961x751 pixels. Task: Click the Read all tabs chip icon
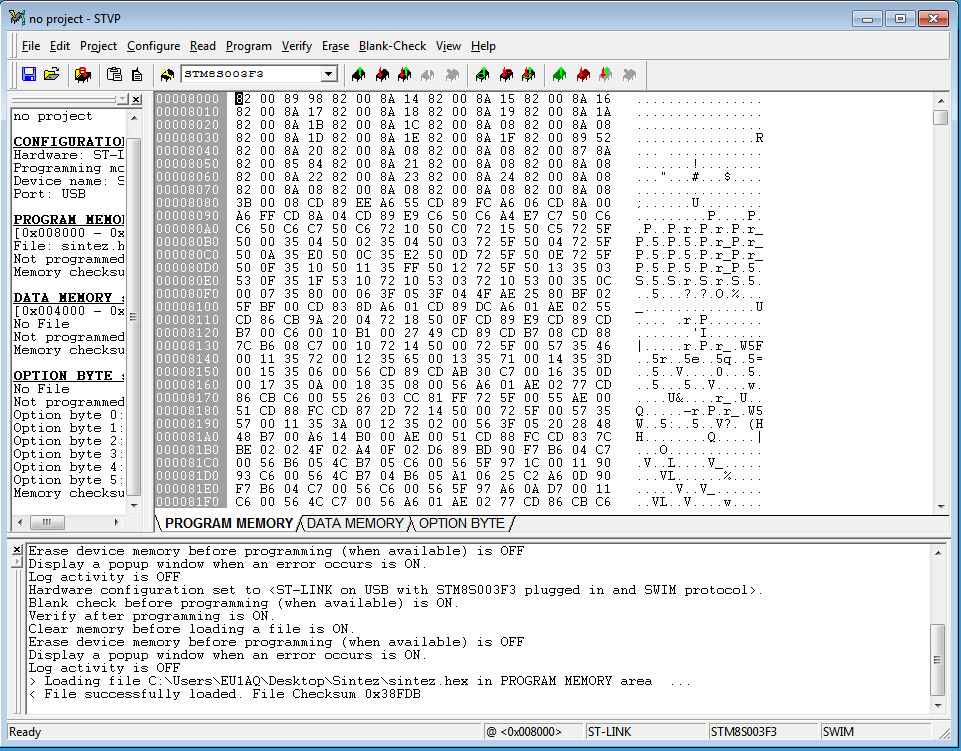point(560,74)
